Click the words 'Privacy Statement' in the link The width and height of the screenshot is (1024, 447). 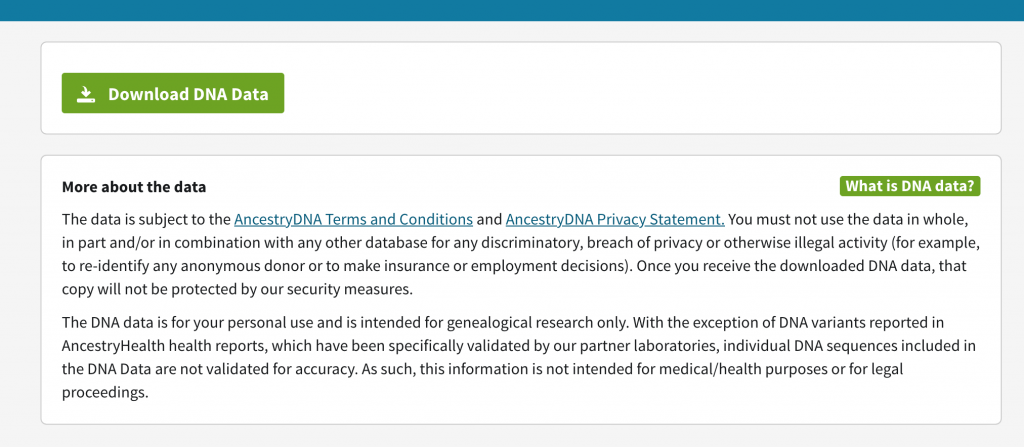(661, 219)
